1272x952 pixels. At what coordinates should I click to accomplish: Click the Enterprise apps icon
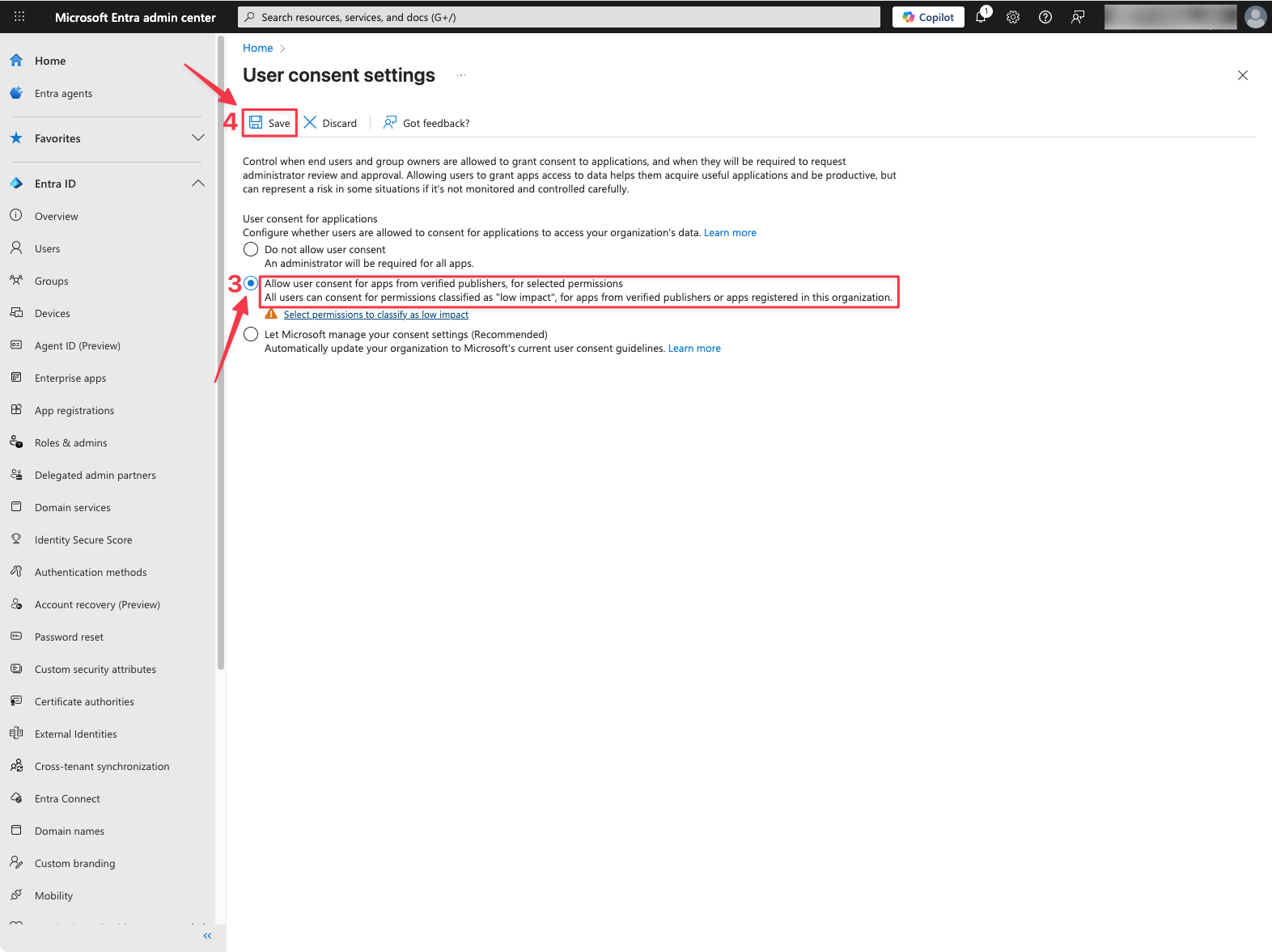[16, 377]
